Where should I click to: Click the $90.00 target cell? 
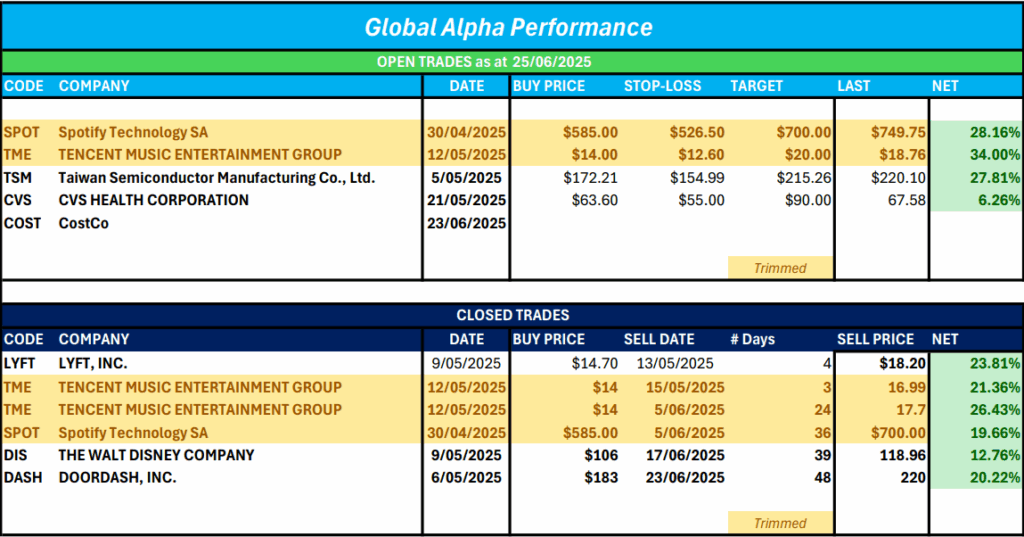(x=808, y=200)
